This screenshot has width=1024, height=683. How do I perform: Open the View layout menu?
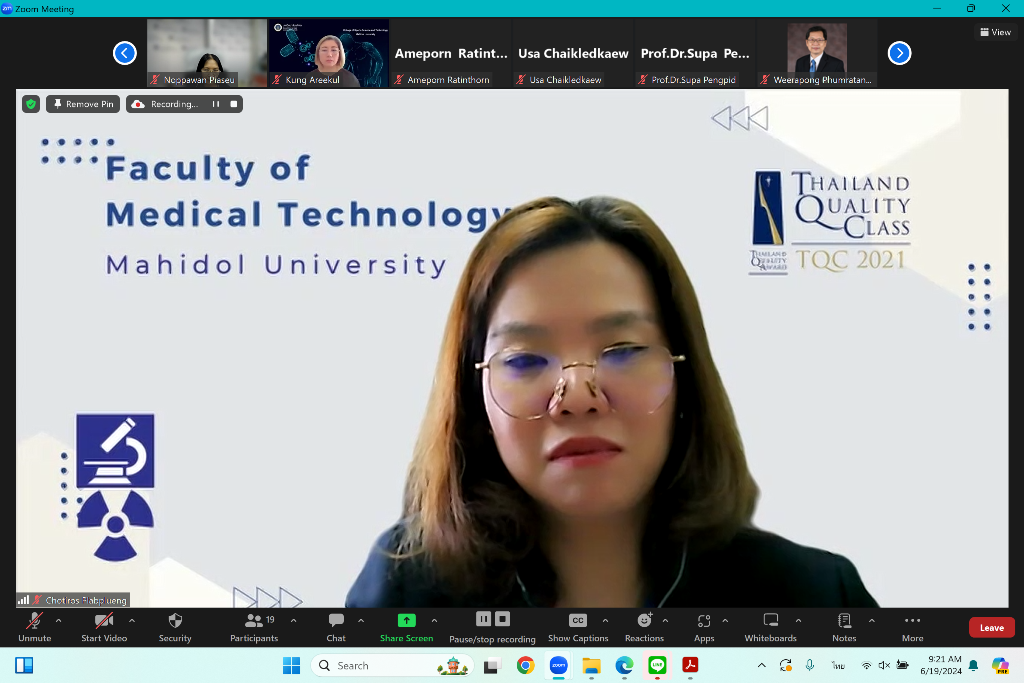tap(995, 32)
